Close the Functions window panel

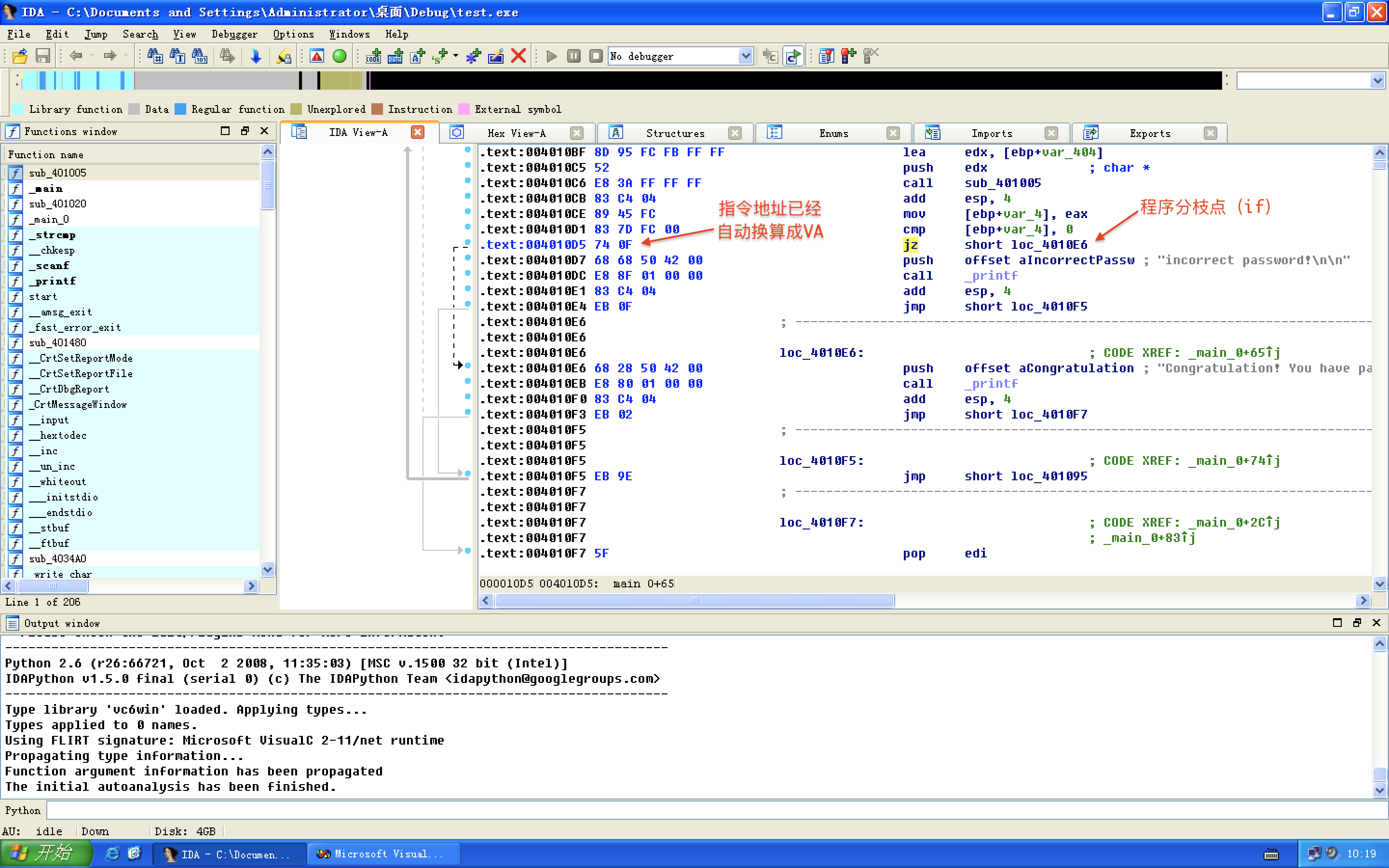[x=264, y=131]
